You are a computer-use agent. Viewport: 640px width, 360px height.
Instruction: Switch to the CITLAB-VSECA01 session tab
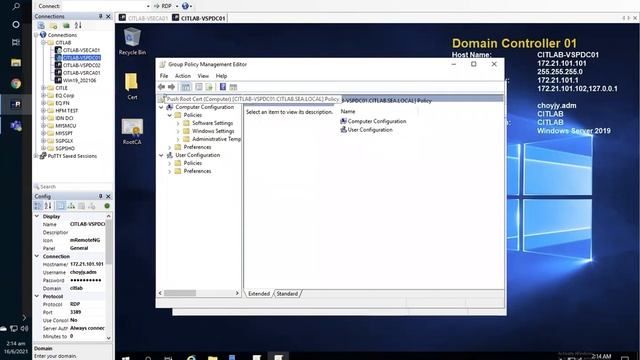click(x=143, y=18)
